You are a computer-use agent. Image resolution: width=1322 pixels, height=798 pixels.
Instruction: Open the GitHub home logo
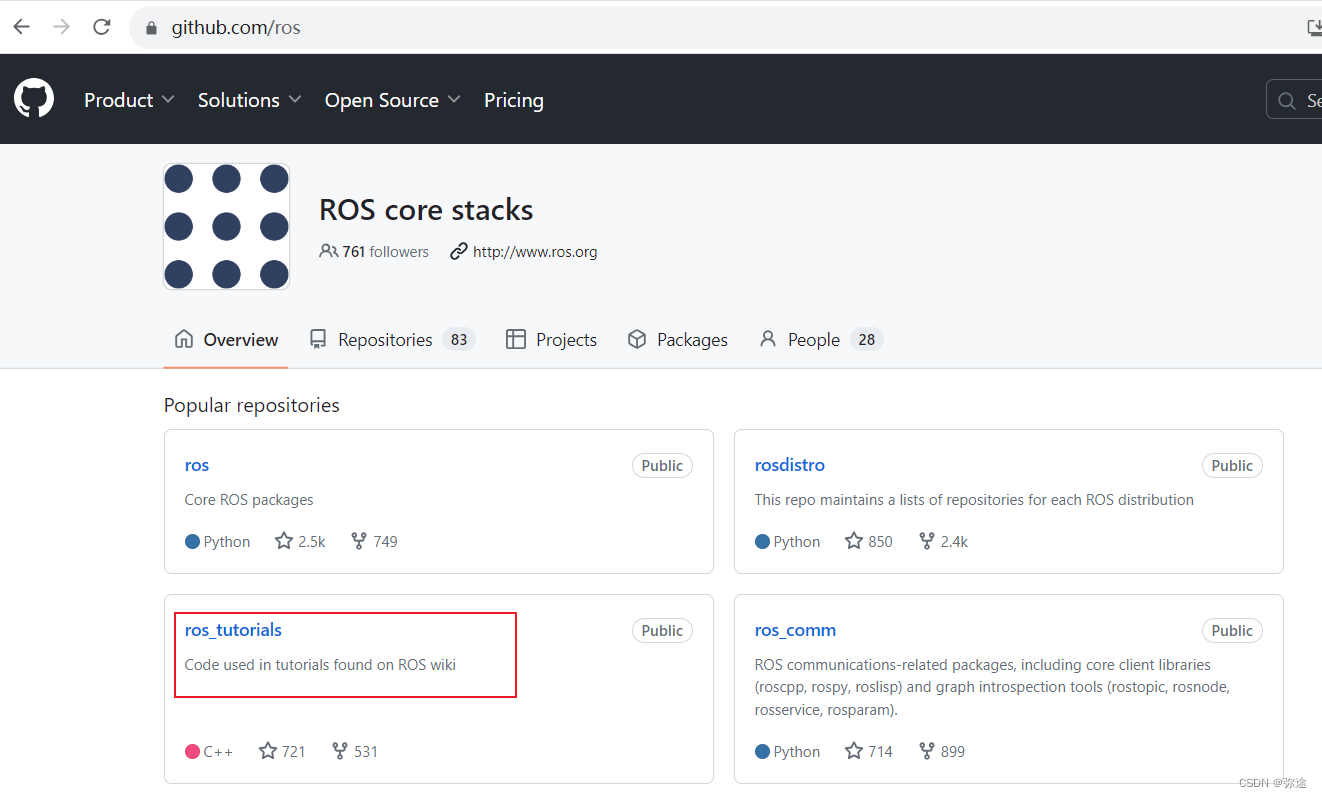coord(34,99)
